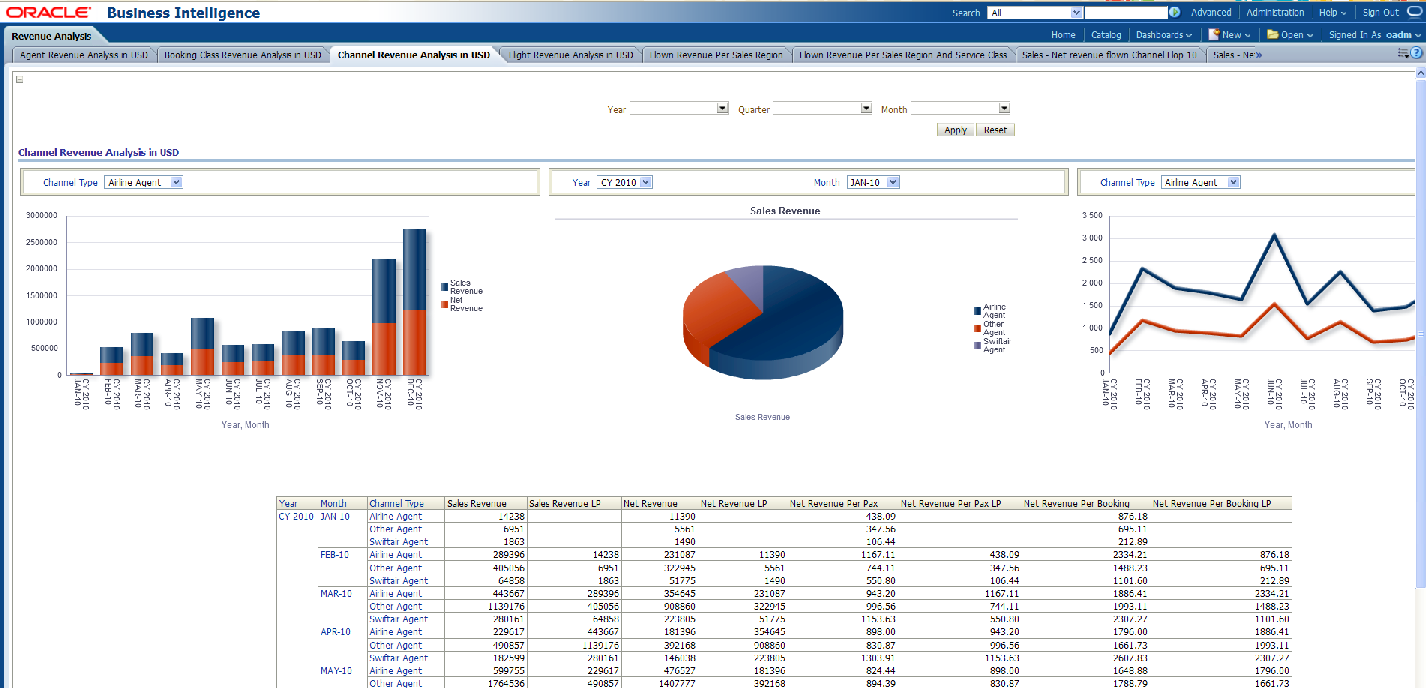Switch to Booking Class Revenue Analysis tab
Viewport: 1426px width, 688px height.
tap(243, 55)
